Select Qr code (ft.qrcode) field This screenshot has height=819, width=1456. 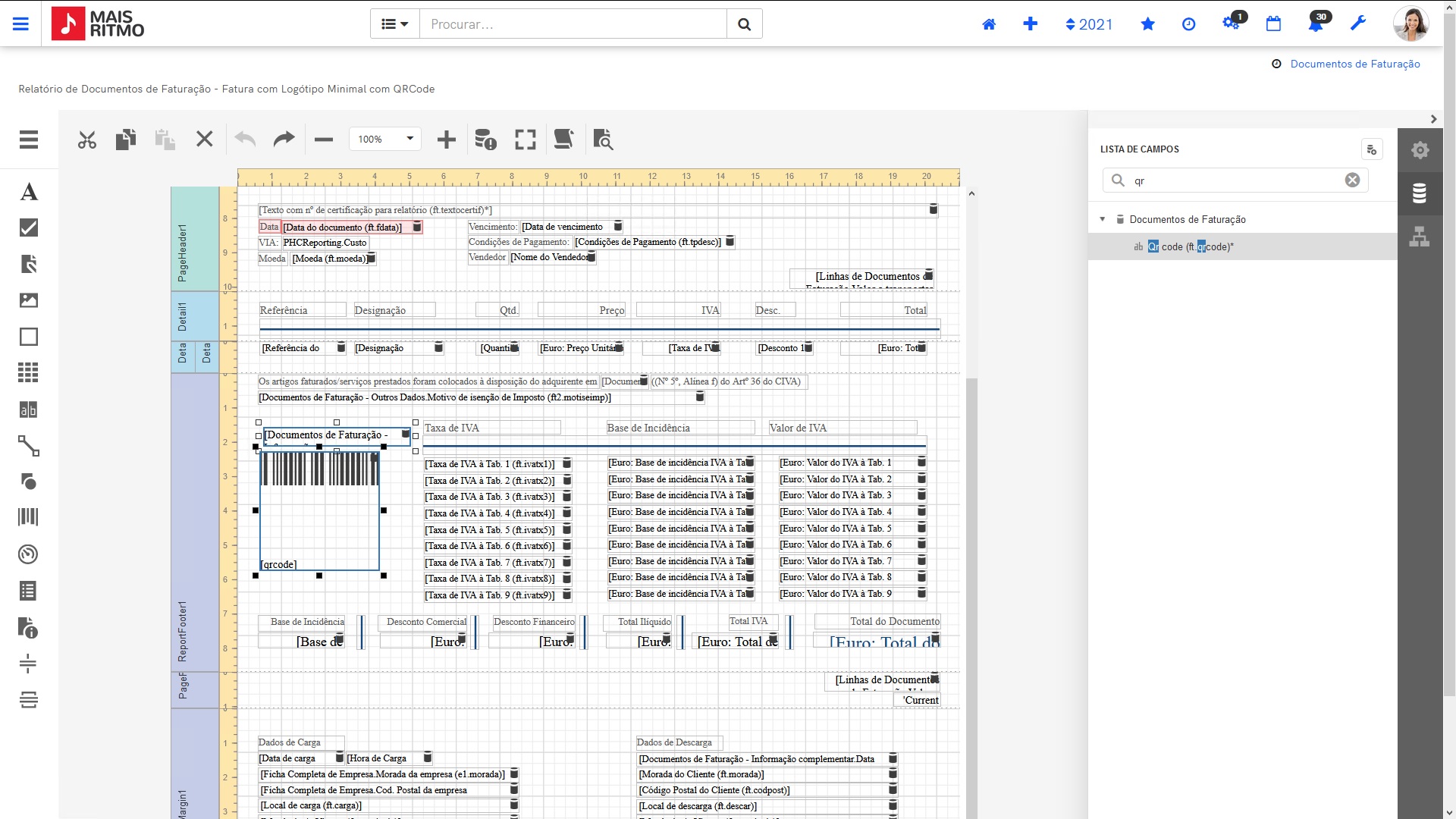tap(1242, 246)
